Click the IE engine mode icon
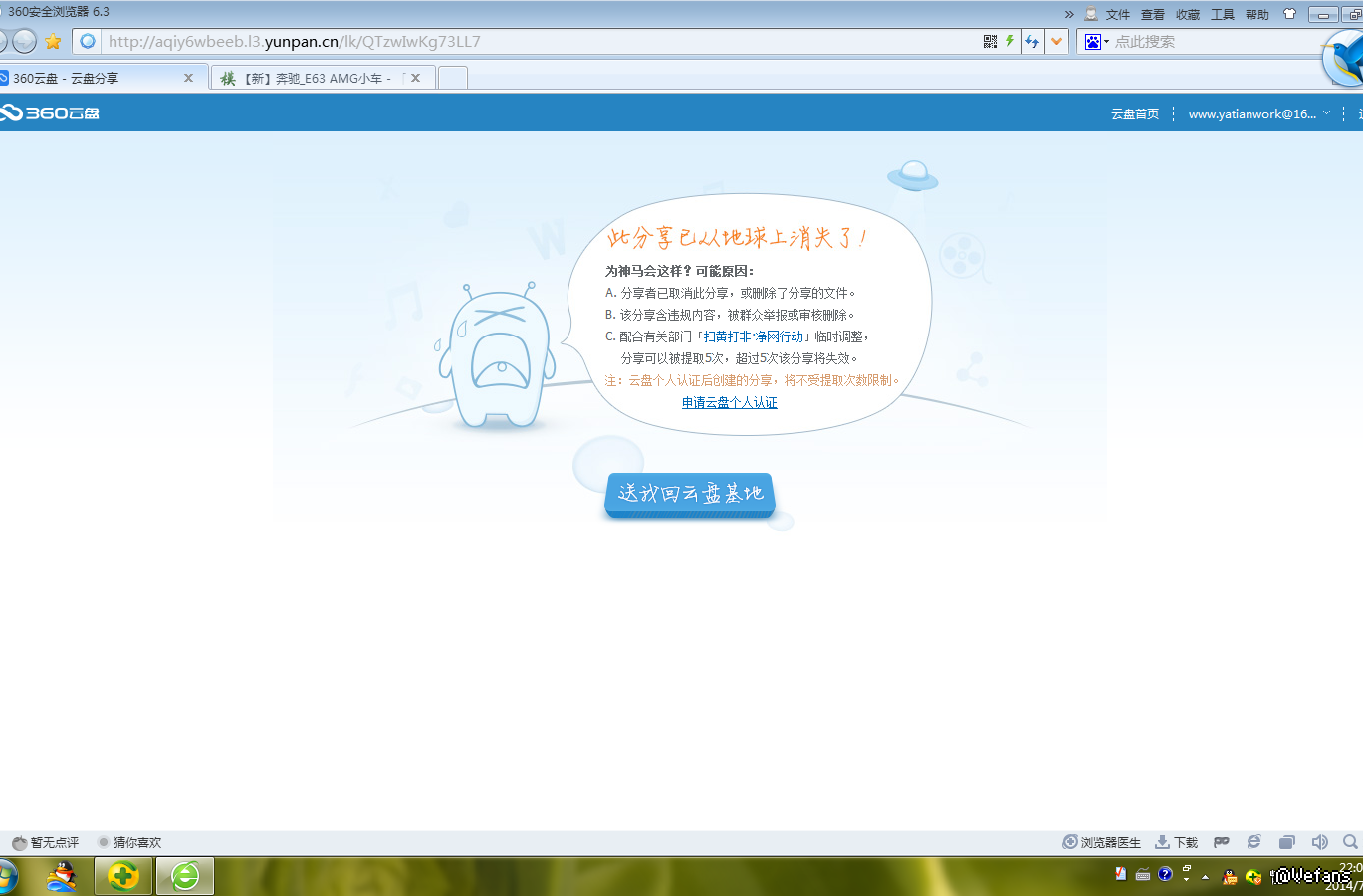The image size is (1363, 896). [1253, 842]
